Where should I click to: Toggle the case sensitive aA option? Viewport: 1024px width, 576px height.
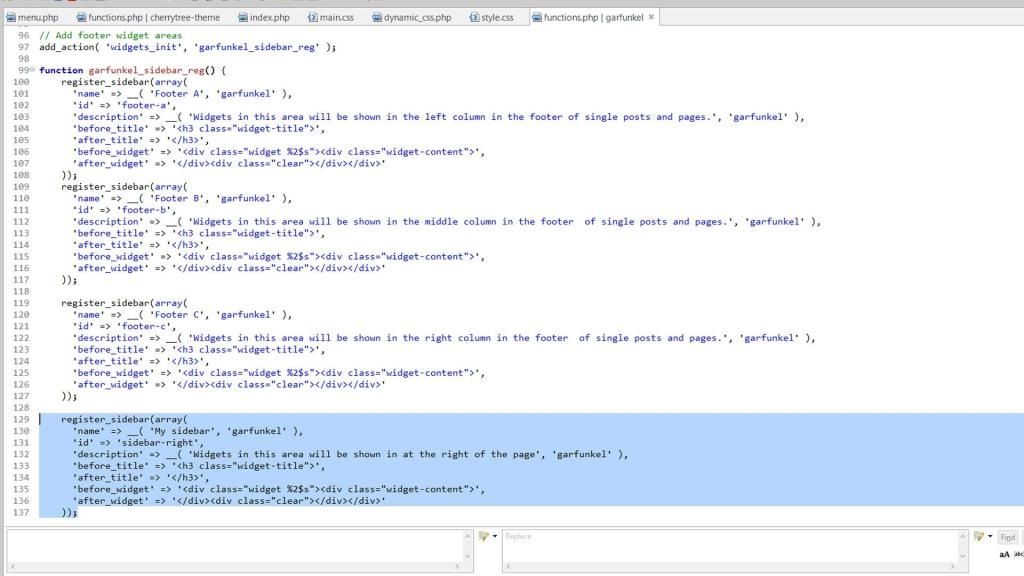[1004, 554]
